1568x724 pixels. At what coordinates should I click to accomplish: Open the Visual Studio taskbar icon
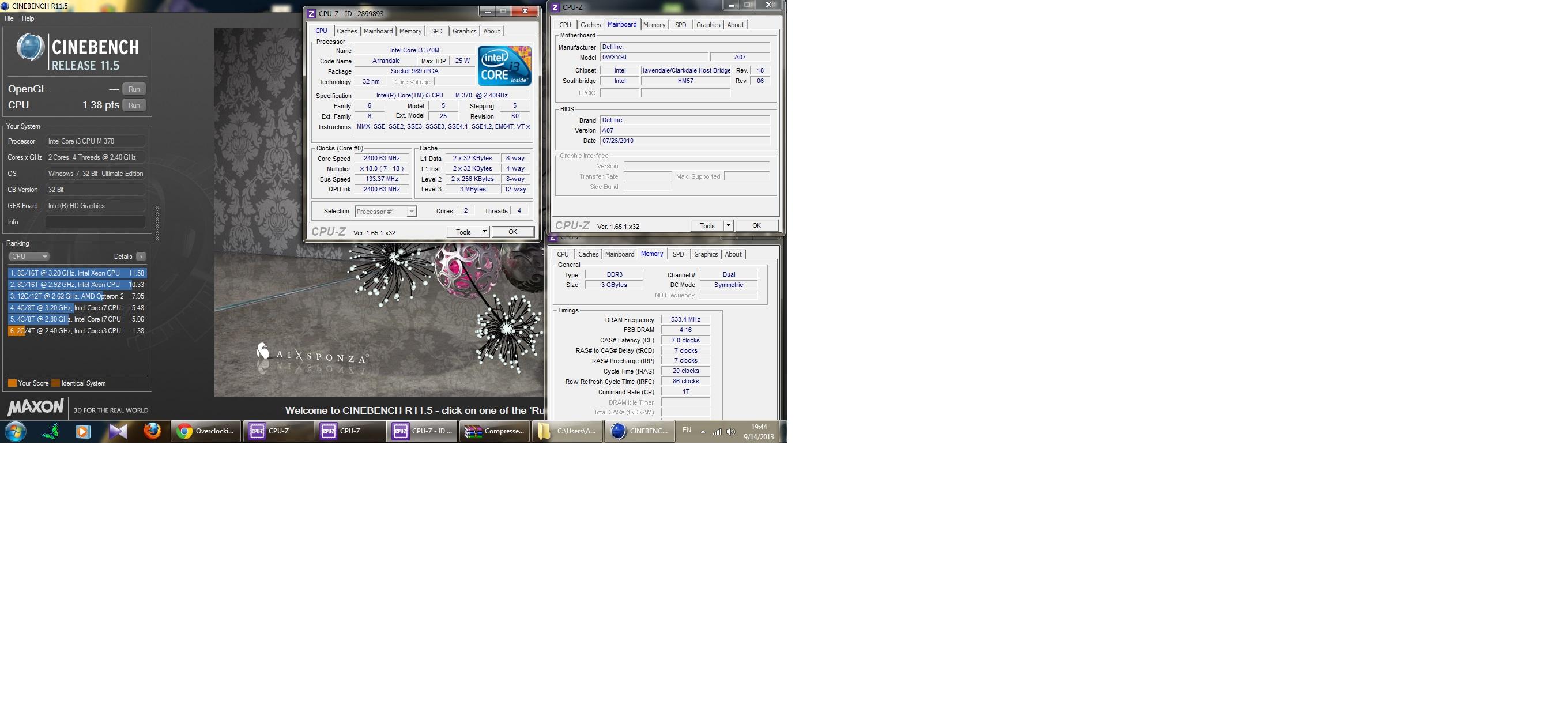(x=118, y=431)
